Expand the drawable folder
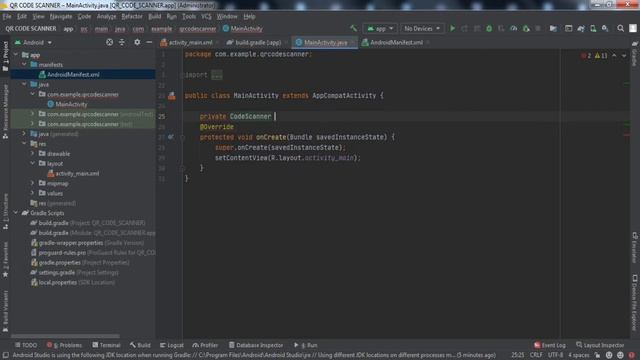 tap(33, 153)
